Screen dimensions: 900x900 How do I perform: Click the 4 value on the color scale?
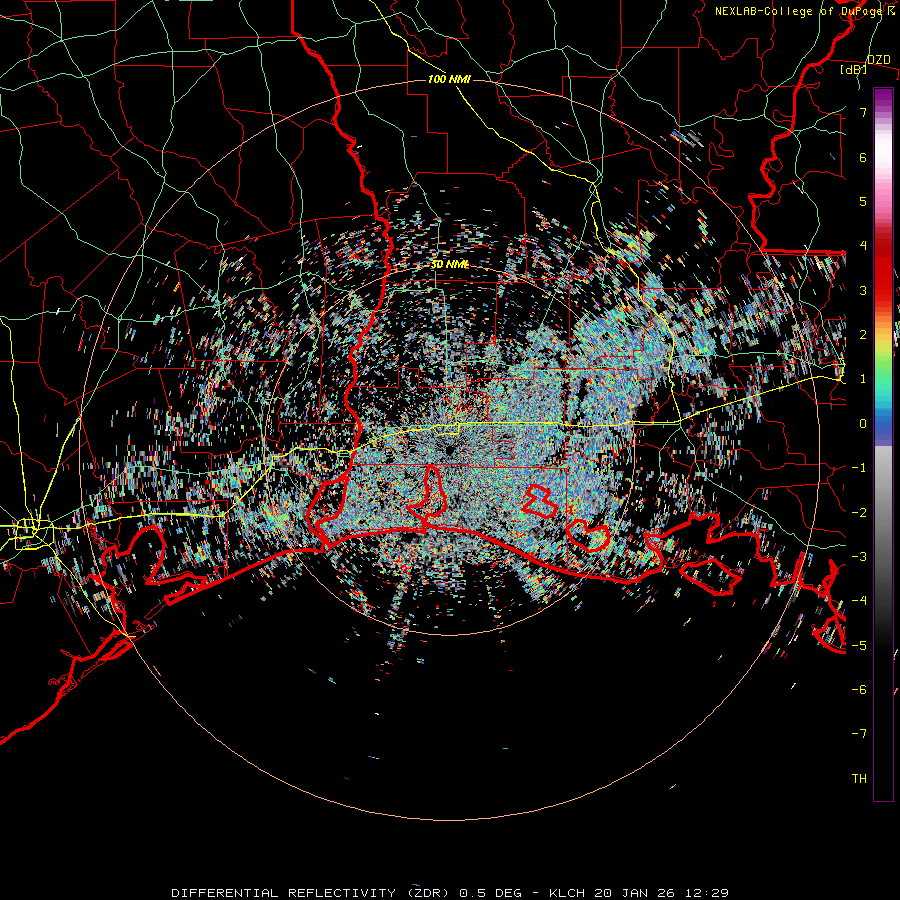(863, 246)
